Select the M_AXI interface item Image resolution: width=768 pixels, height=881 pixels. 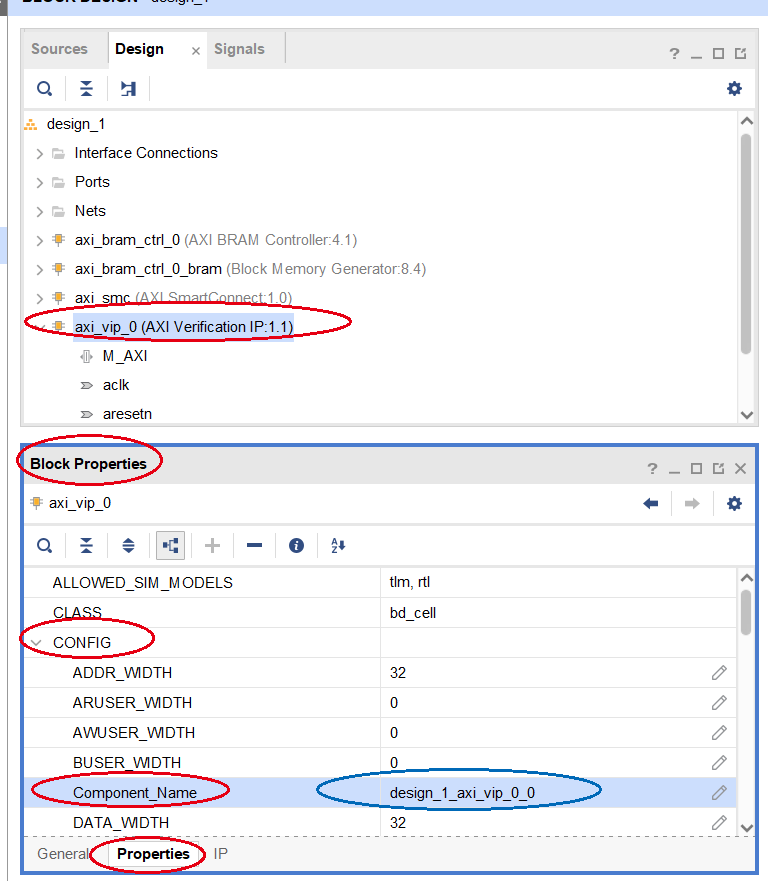tap(125, 356)
